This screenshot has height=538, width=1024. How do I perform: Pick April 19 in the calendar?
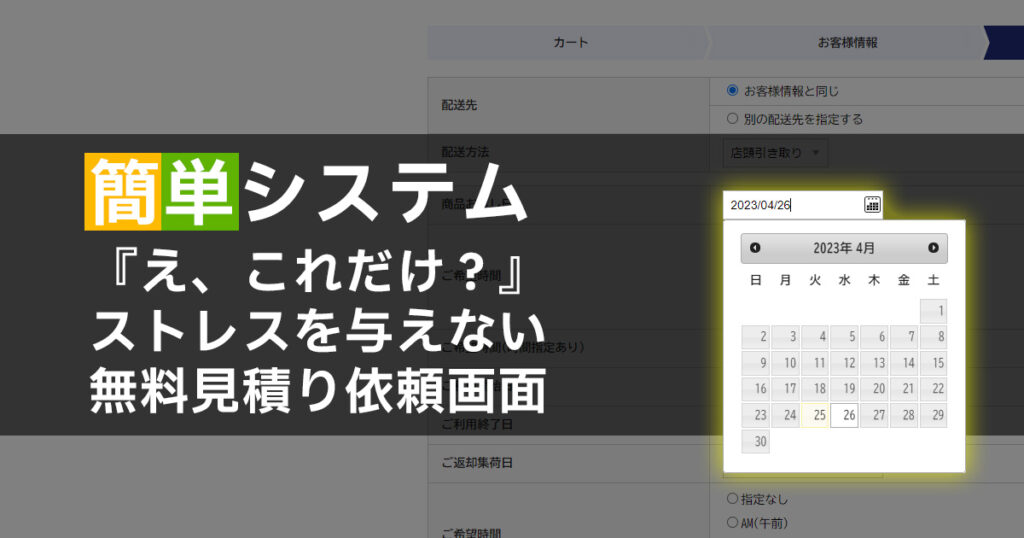click(844, 389)
